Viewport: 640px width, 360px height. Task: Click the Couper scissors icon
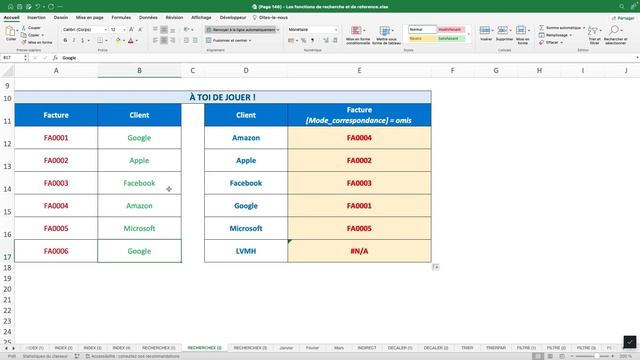[24, 28]
